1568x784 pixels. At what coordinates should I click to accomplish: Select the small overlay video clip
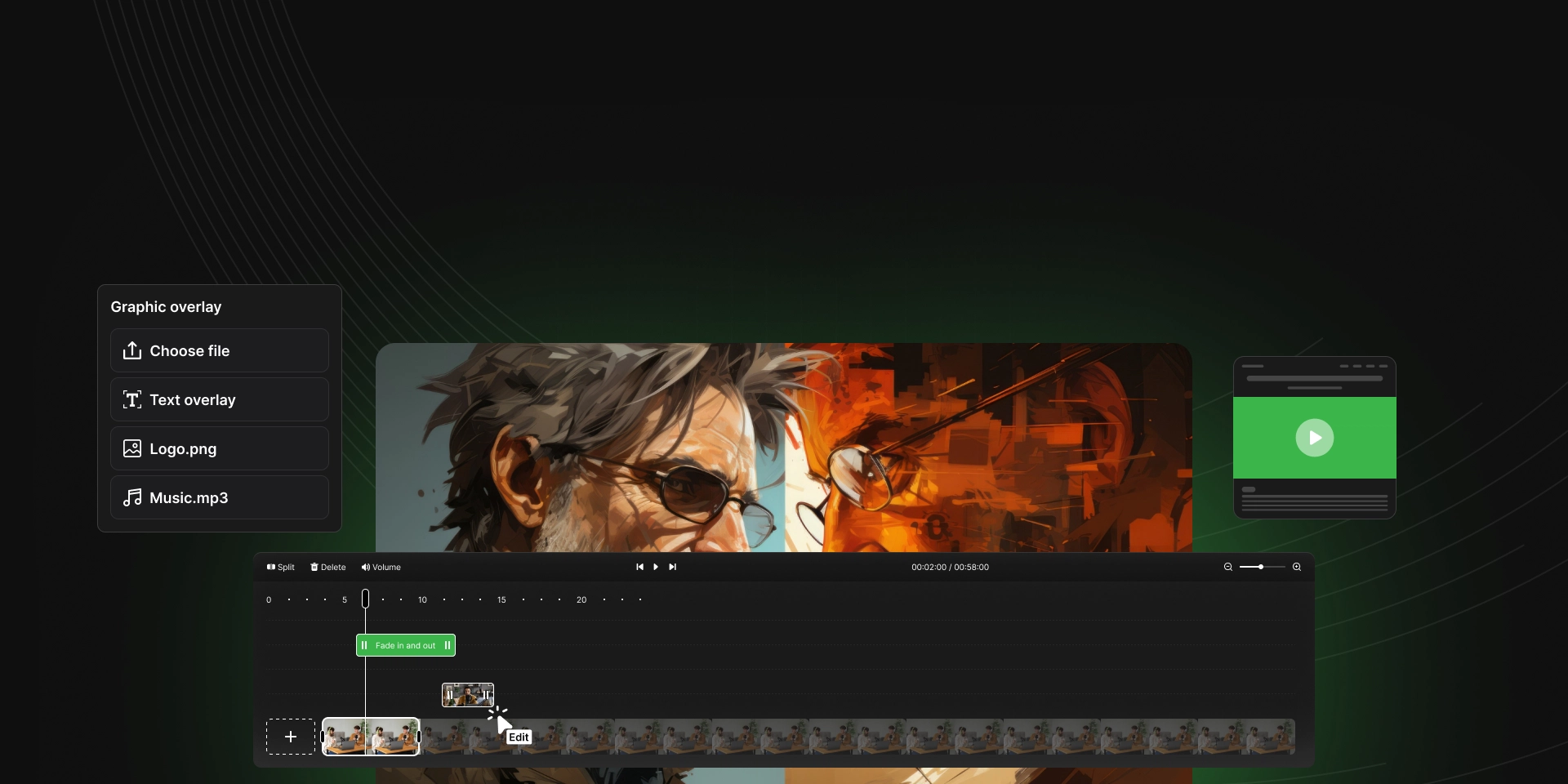(x=468, y=695)
